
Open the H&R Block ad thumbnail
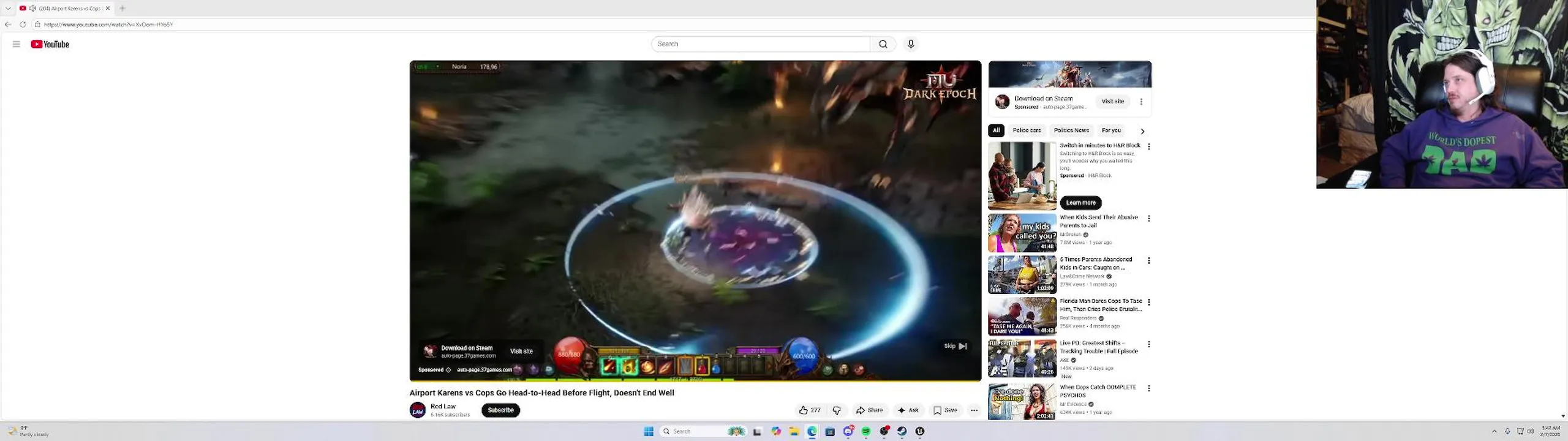(1022, 176)
